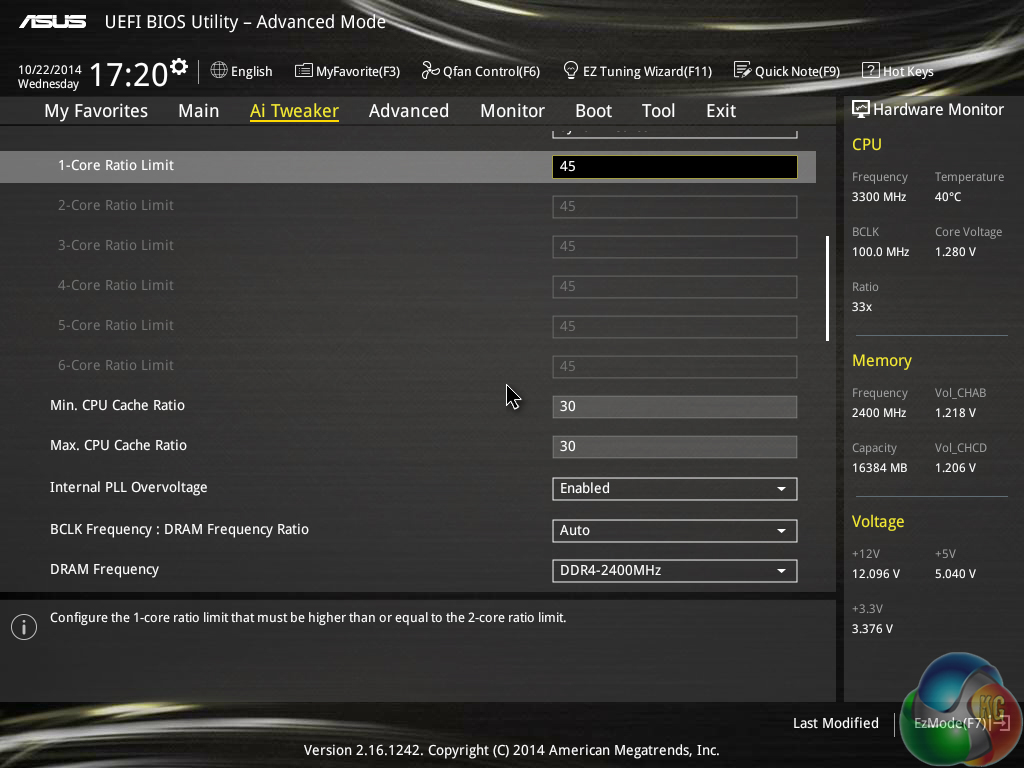The height and width of the screenshot is (768, 1024).
Task: Expand Internal PLL Overvoltage dropdown
Action: (x=675, y=488)
